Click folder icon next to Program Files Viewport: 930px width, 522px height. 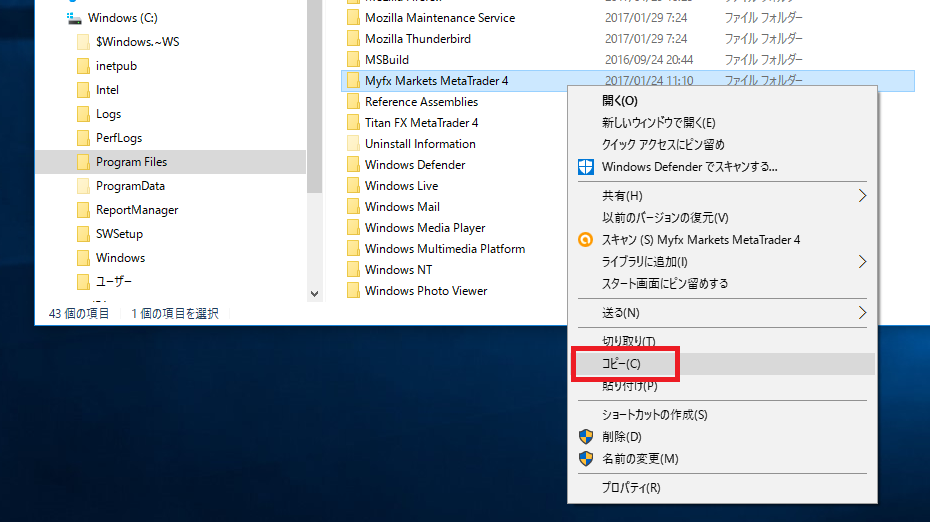point(84,162)
